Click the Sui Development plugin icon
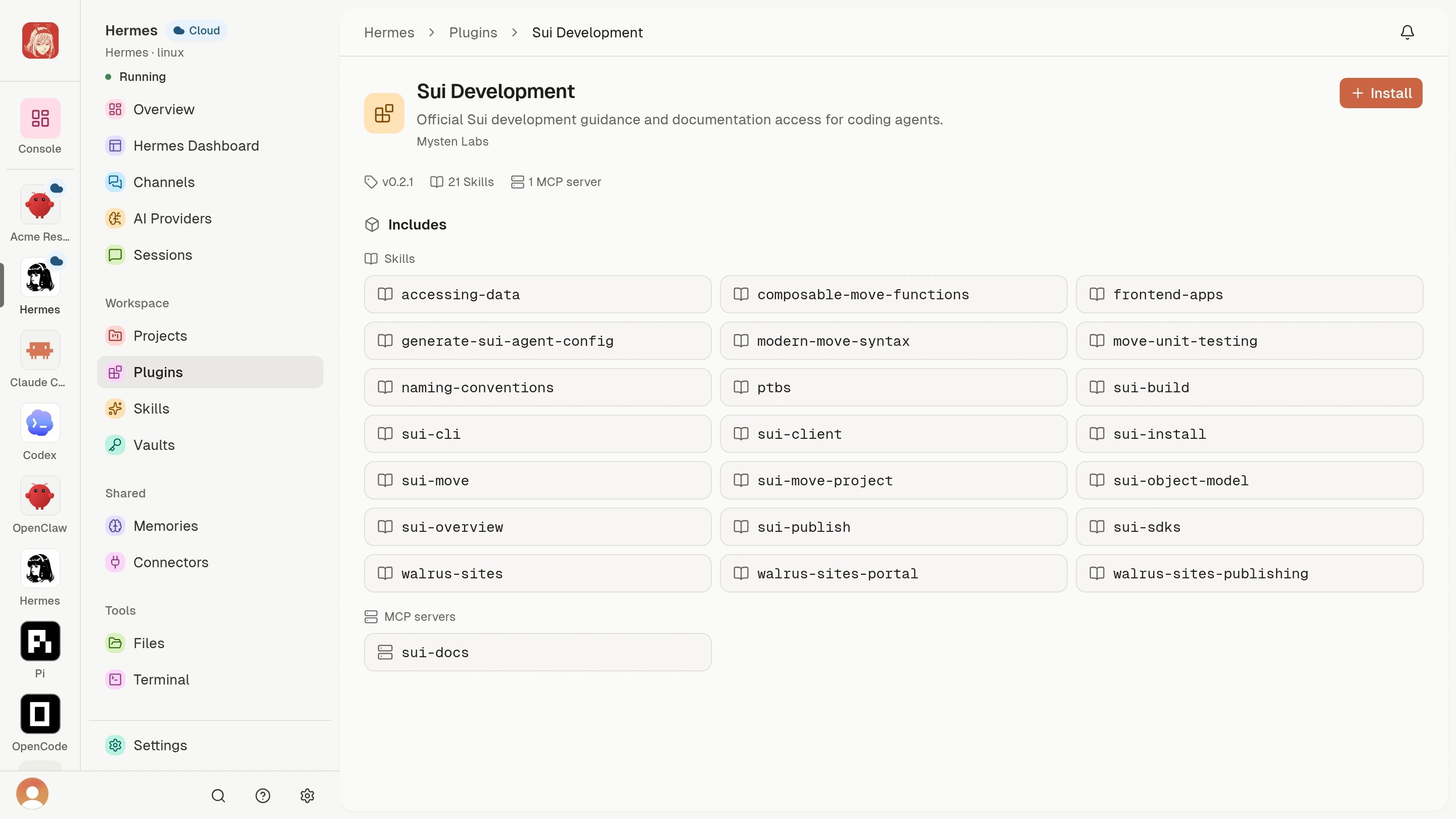The image size is (1456, 819). (384, 113)
